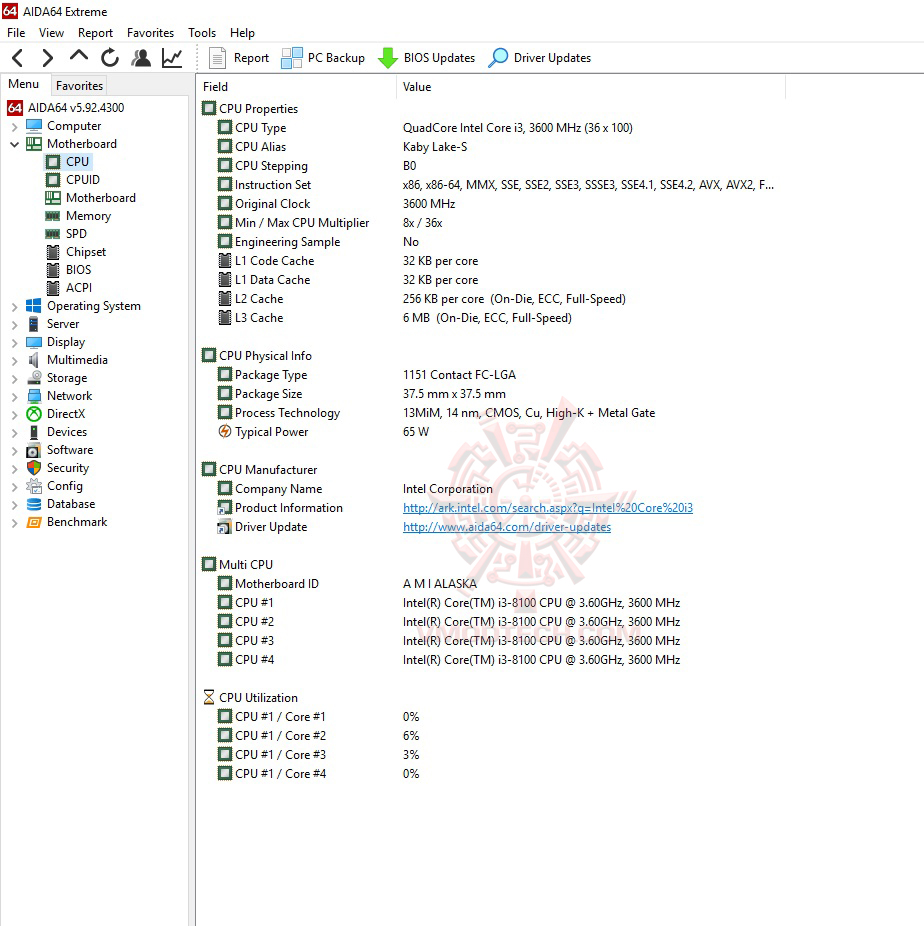The width and height of the screenshot is (924, 926).
Task: Select the CPU Stepping row
Action: tap(493, 166)
